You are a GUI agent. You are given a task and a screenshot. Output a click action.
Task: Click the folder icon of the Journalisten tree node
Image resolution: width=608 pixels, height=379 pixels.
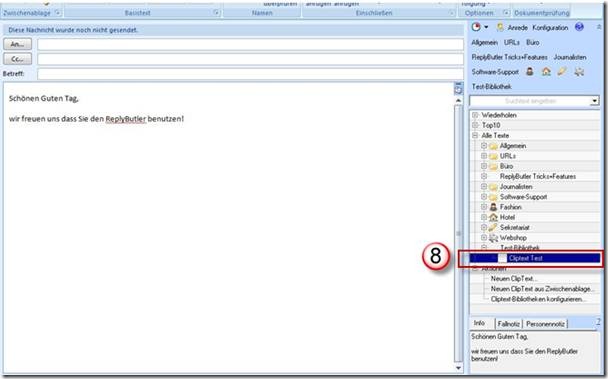coord(493,187)
